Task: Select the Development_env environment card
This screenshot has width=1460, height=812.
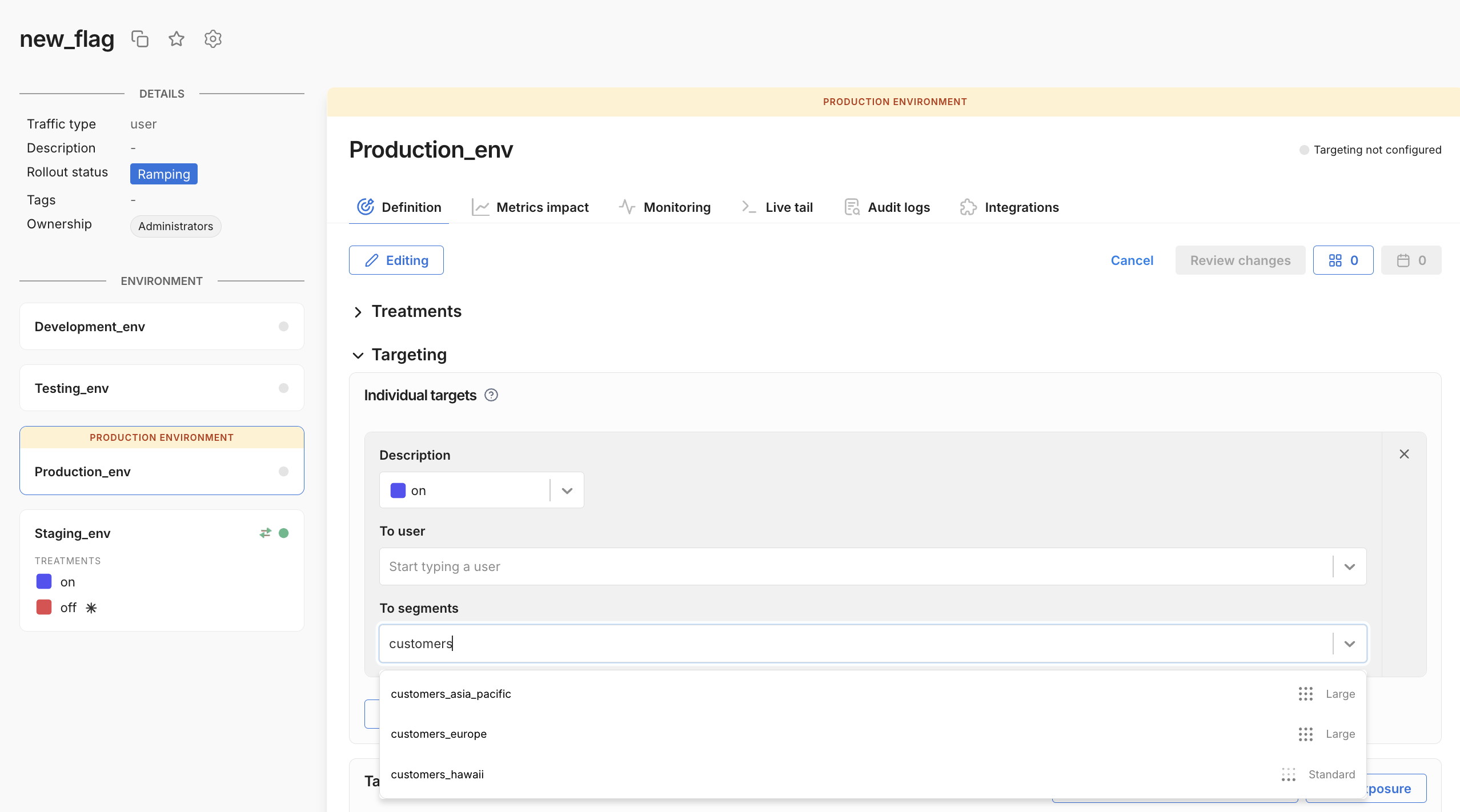Action: (162, 327)
